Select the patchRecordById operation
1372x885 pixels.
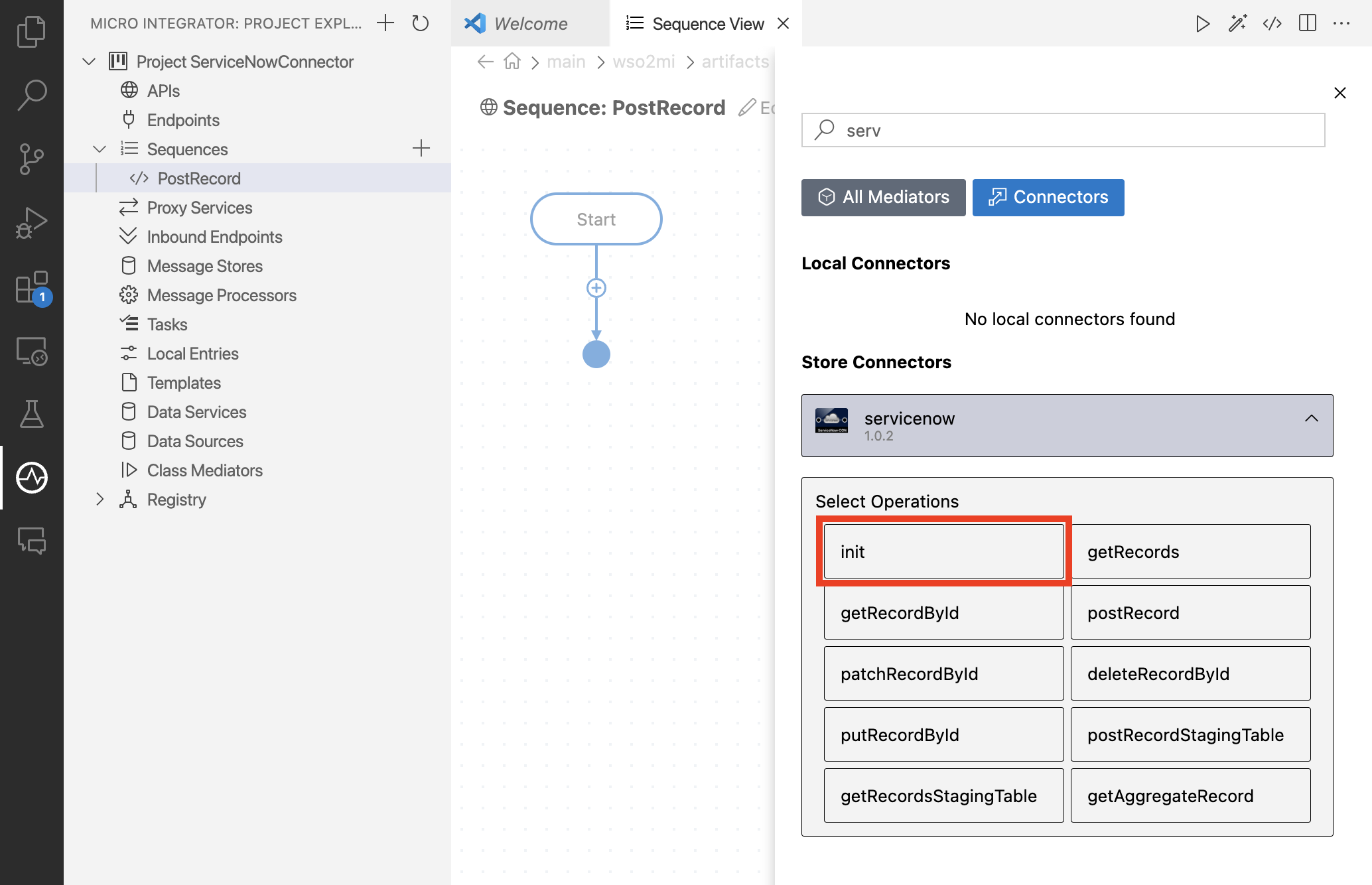943,673
